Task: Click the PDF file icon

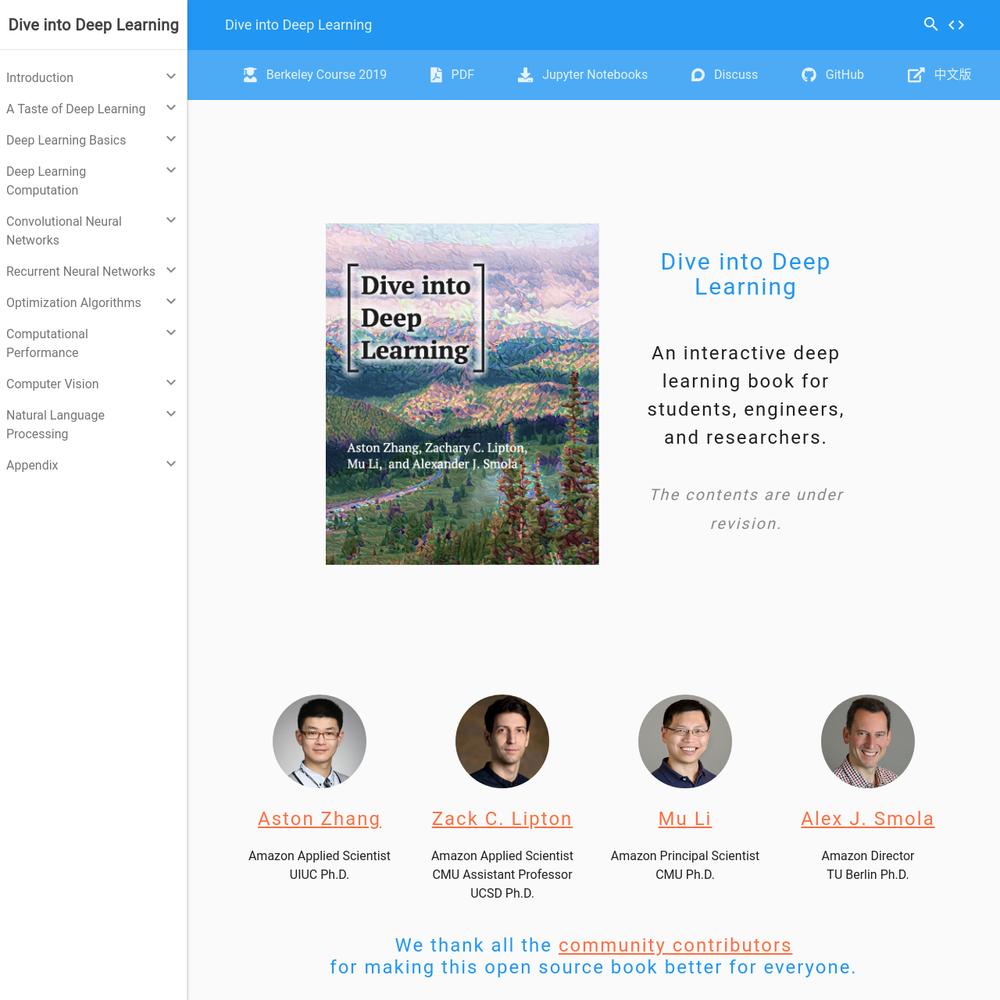Action: [436, 75]
